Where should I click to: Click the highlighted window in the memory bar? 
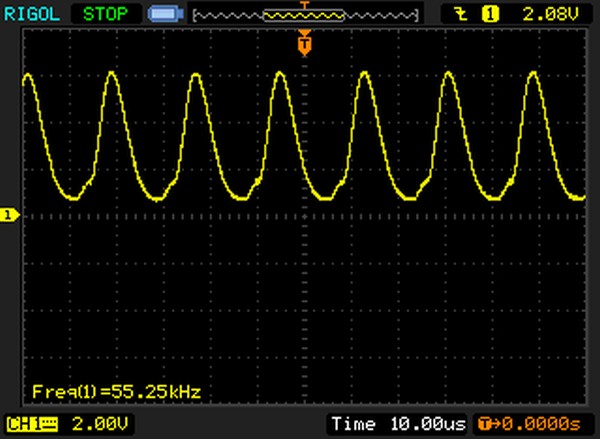pos(305,16)
